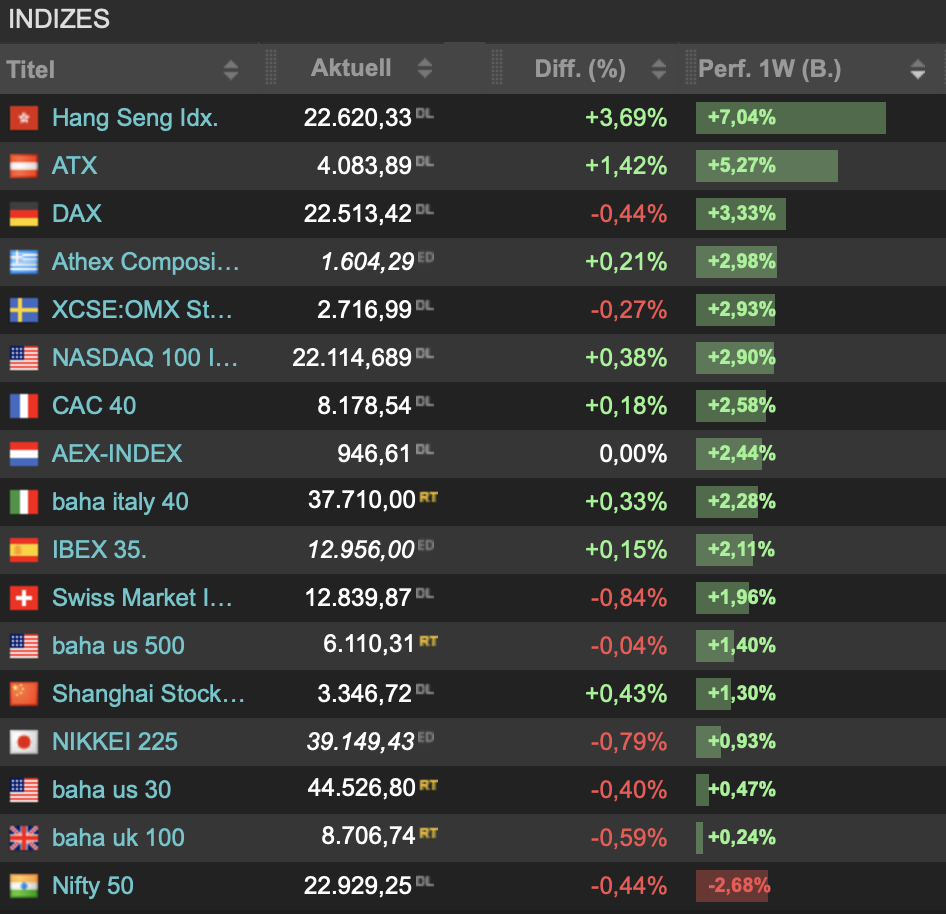Grab the column divider handle before Diff.
The height and width of the screenshot is (914, 946).
tap(497, 67)
